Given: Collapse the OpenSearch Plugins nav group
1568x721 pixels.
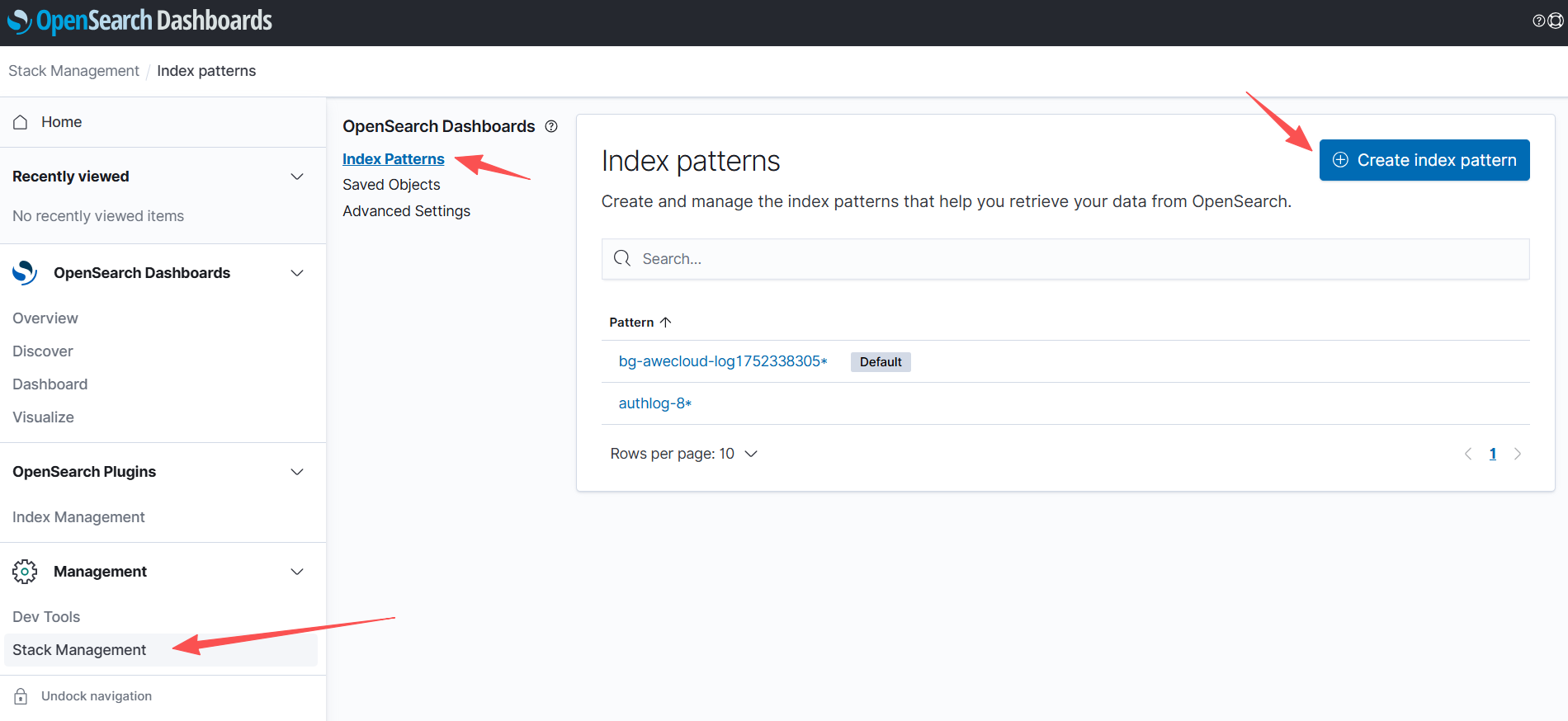Looking at the screenshot, I should 297,472.
